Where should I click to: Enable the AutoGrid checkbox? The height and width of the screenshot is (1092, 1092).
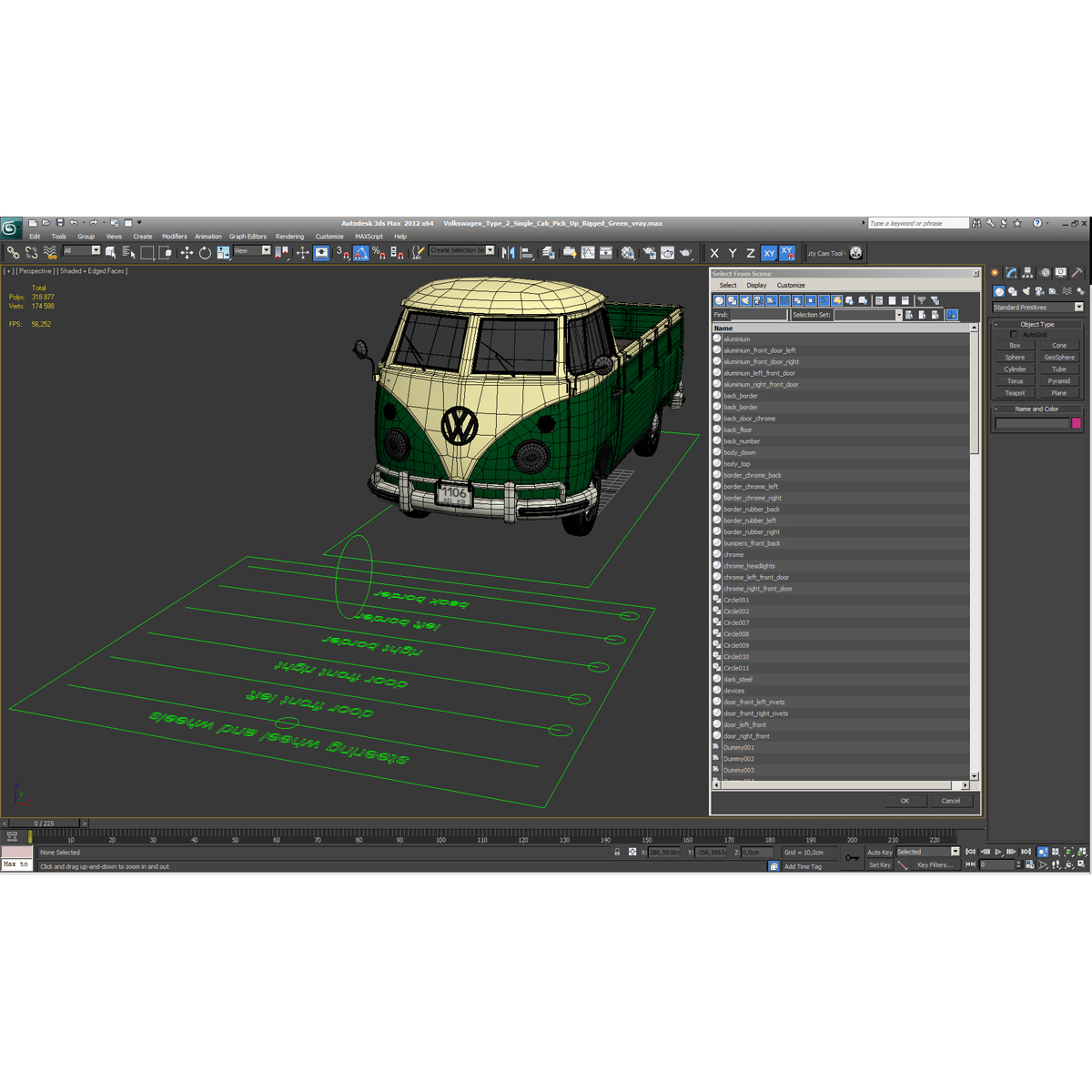coord(1014,334)
